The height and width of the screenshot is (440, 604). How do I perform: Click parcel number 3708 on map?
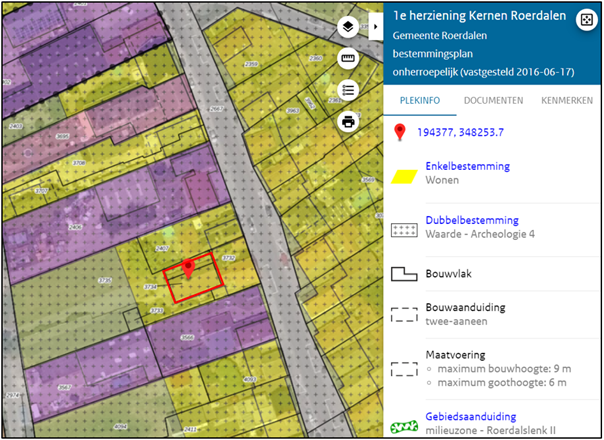coord(79,163)
